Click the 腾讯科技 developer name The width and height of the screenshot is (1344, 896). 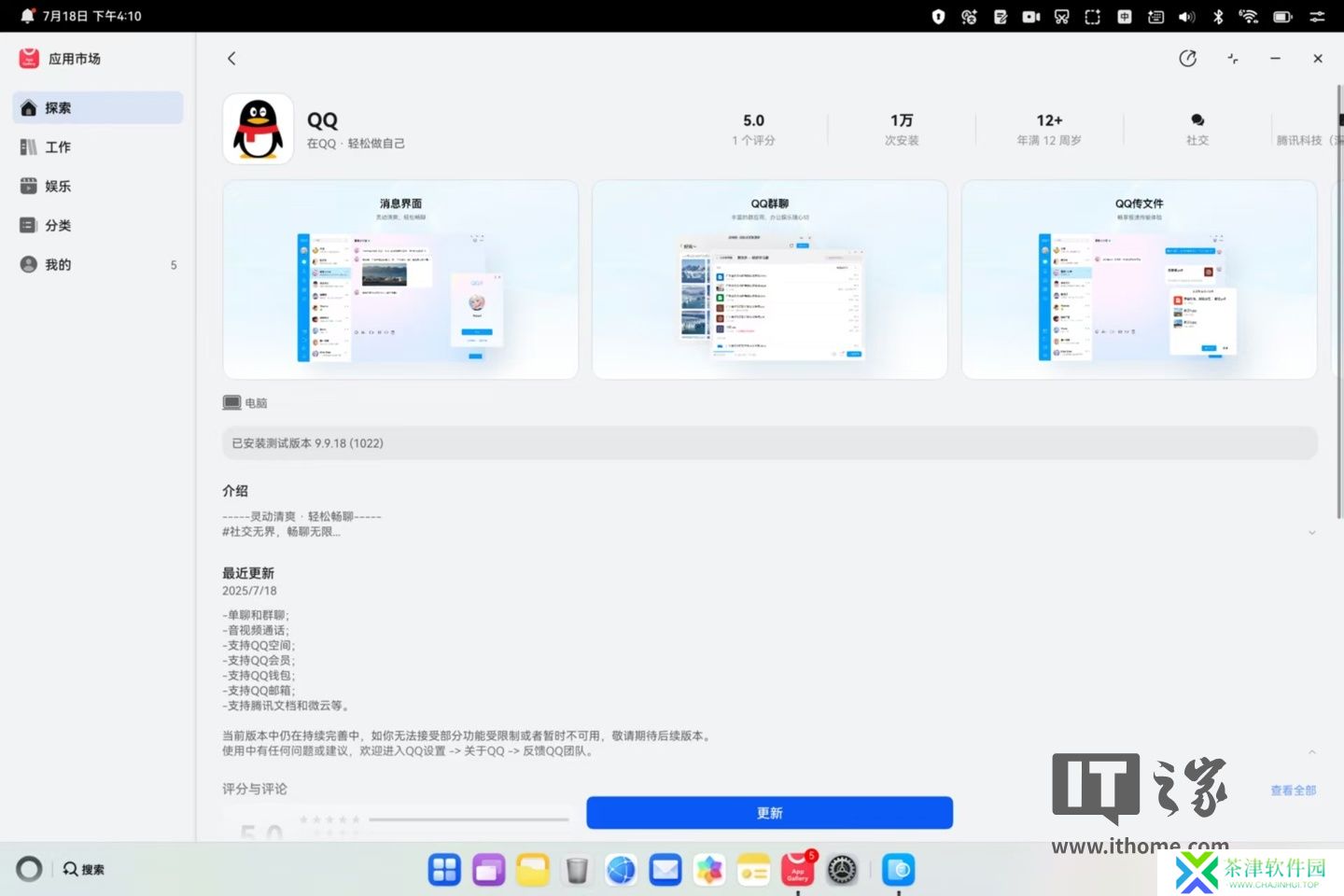[1309, 140]
